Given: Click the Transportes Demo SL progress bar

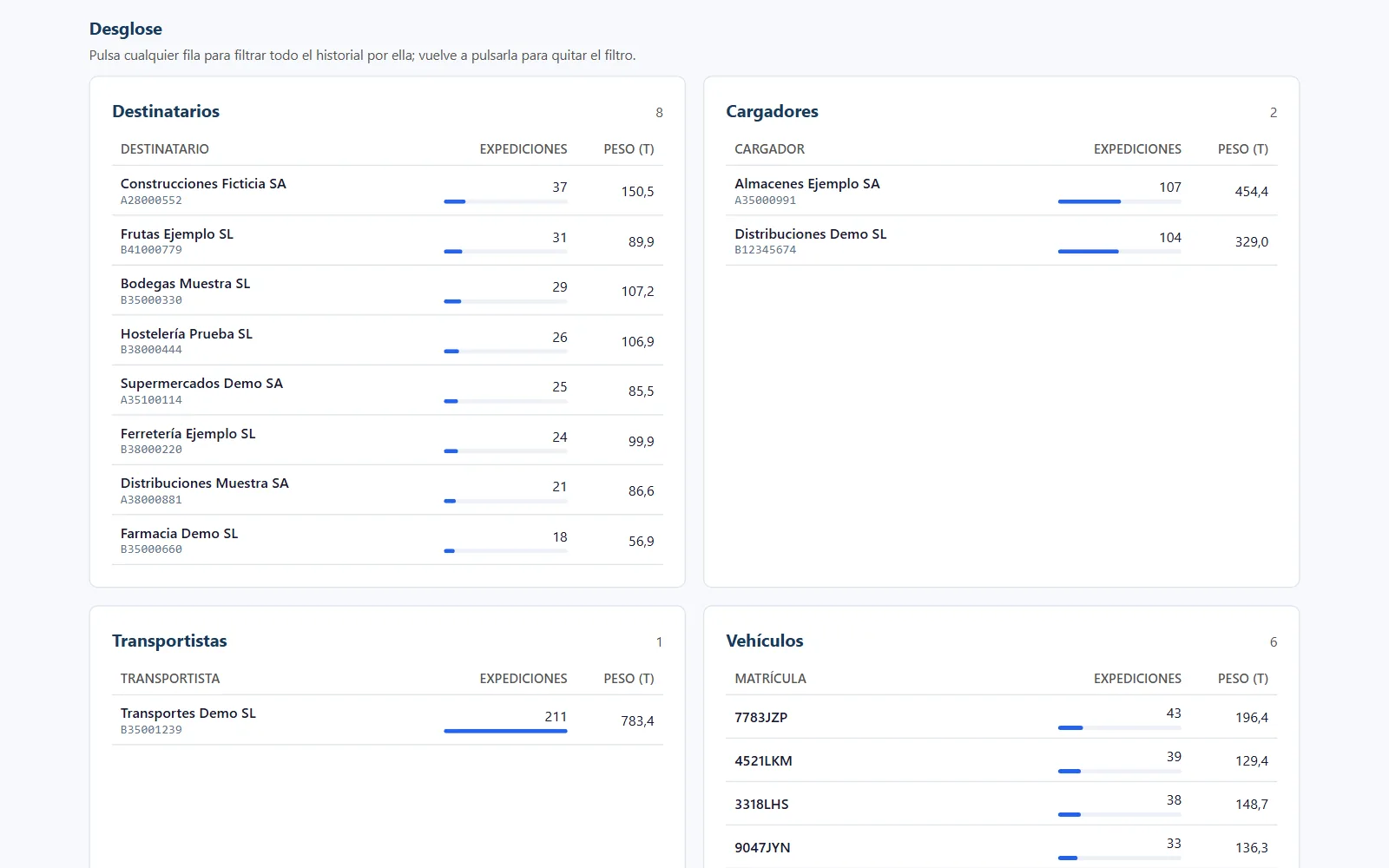Looking at the screenshot, I should click(505, 731).
